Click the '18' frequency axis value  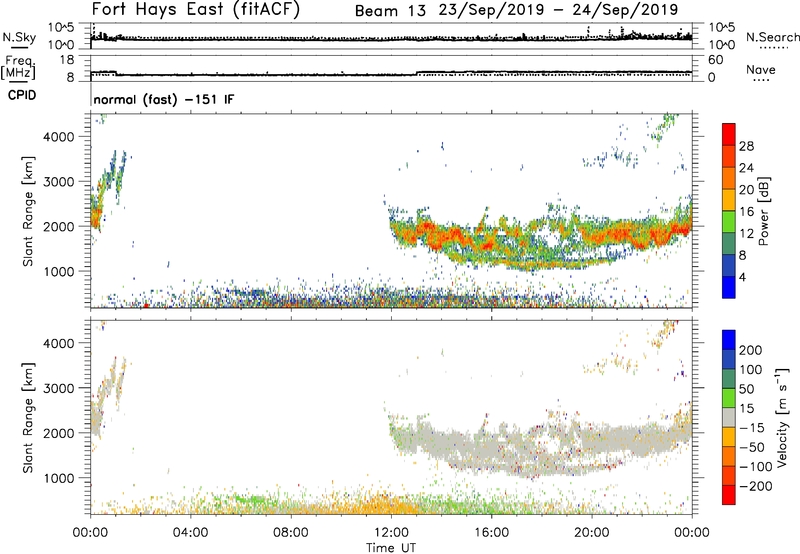(x=67, y=60)
